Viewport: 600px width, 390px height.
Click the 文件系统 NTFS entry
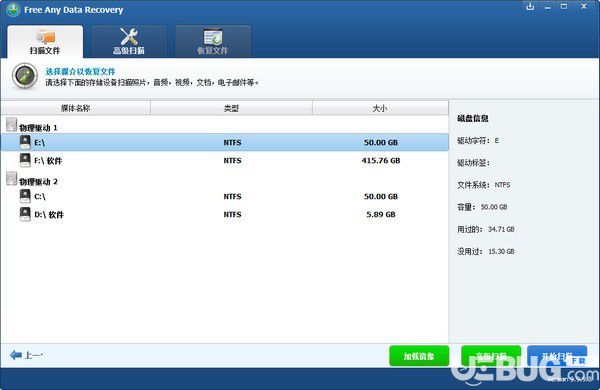(484, 185)
